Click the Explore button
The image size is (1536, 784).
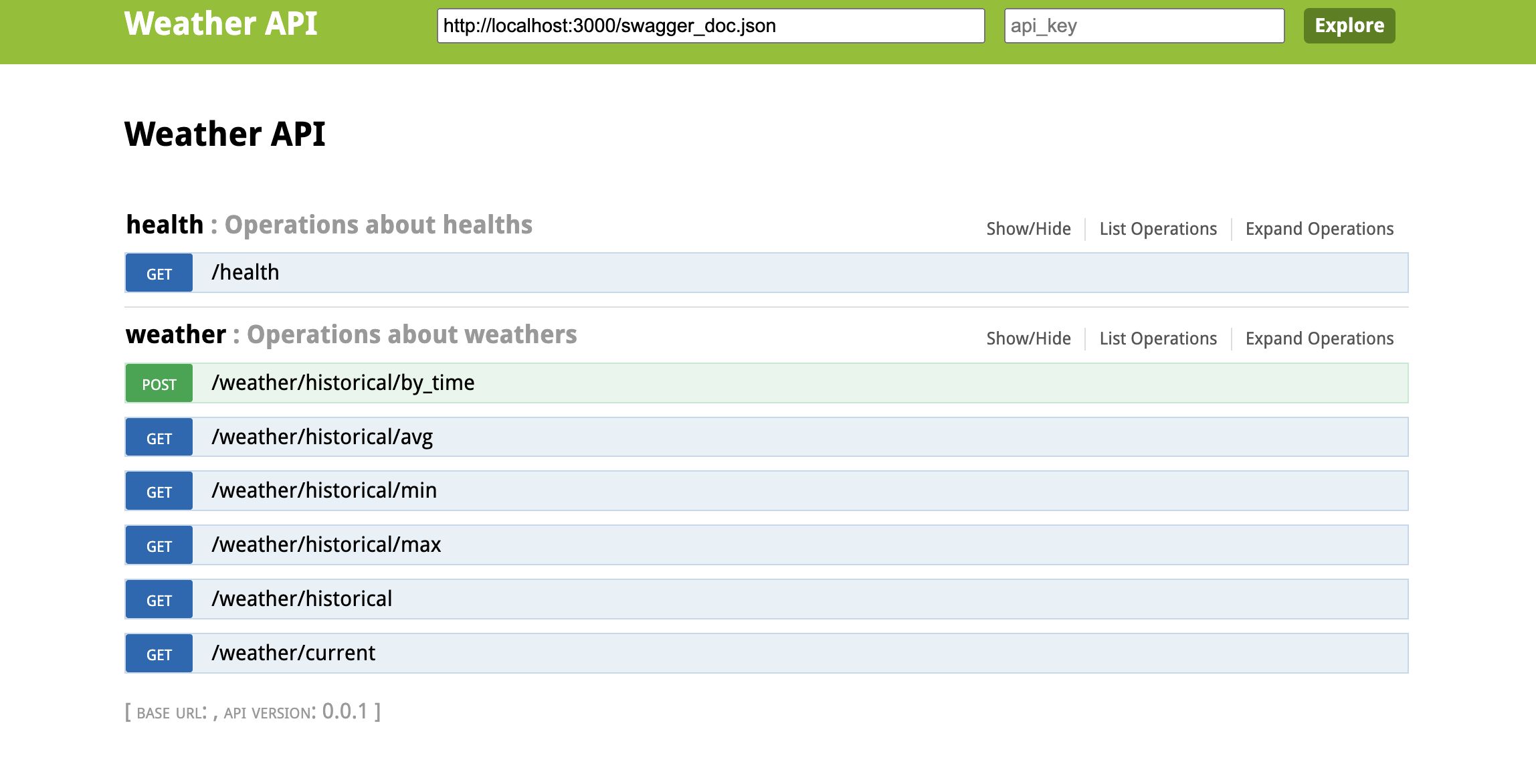click(x=1349, y=26)
